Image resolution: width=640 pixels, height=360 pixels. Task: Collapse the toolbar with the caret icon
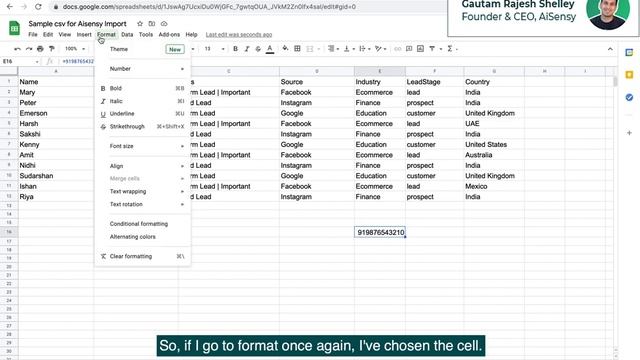pyautogui.click(x=610, y=49)
